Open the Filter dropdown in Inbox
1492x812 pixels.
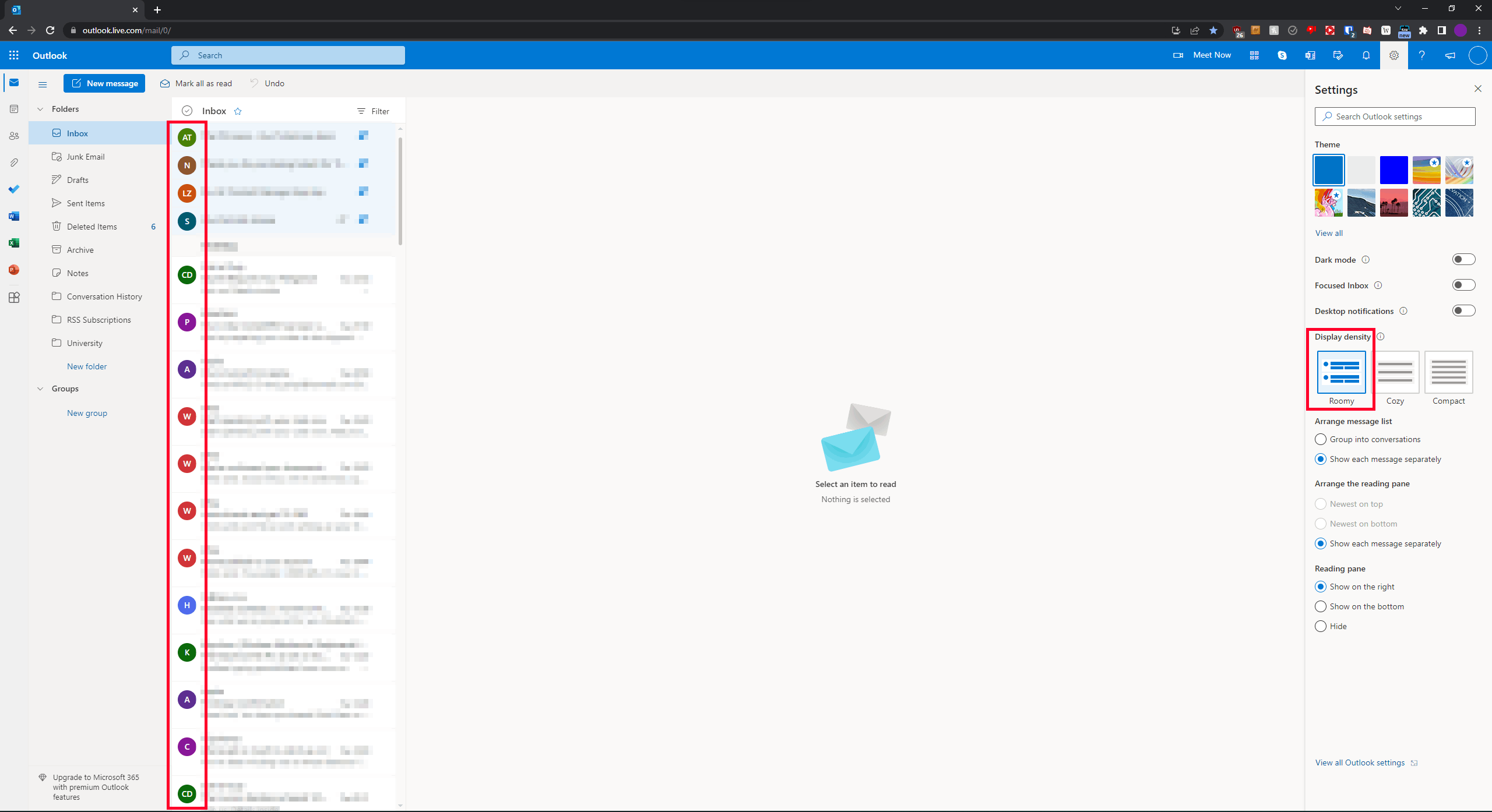pos(373,111)
